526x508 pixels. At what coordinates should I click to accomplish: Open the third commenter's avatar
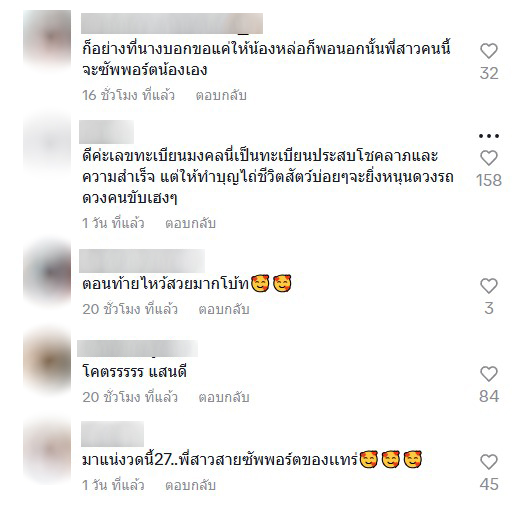(x=47, y=272)
